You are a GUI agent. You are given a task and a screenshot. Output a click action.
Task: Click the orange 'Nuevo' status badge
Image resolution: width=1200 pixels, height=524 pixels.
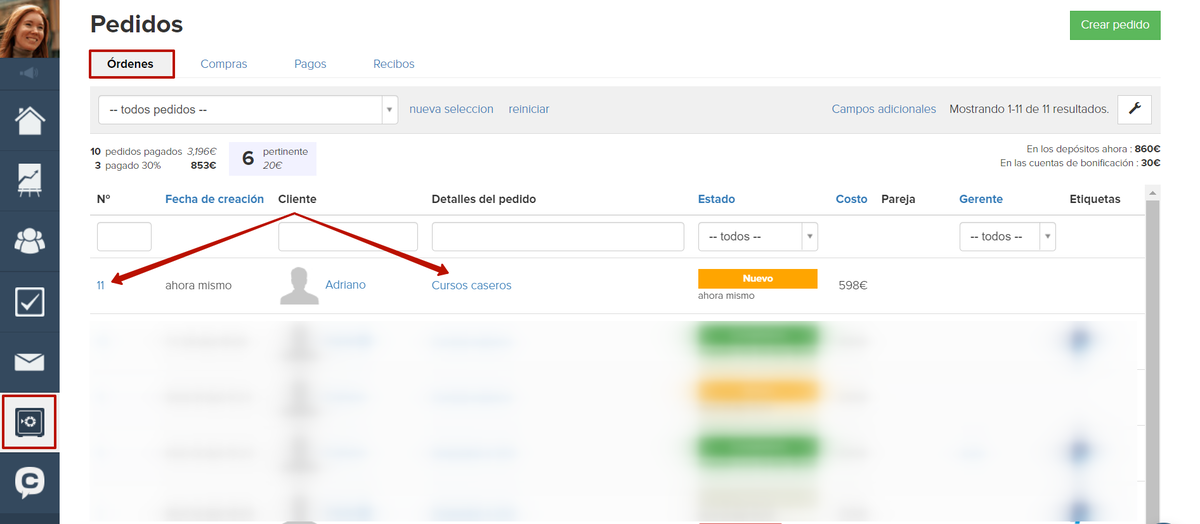coord(758,278)
